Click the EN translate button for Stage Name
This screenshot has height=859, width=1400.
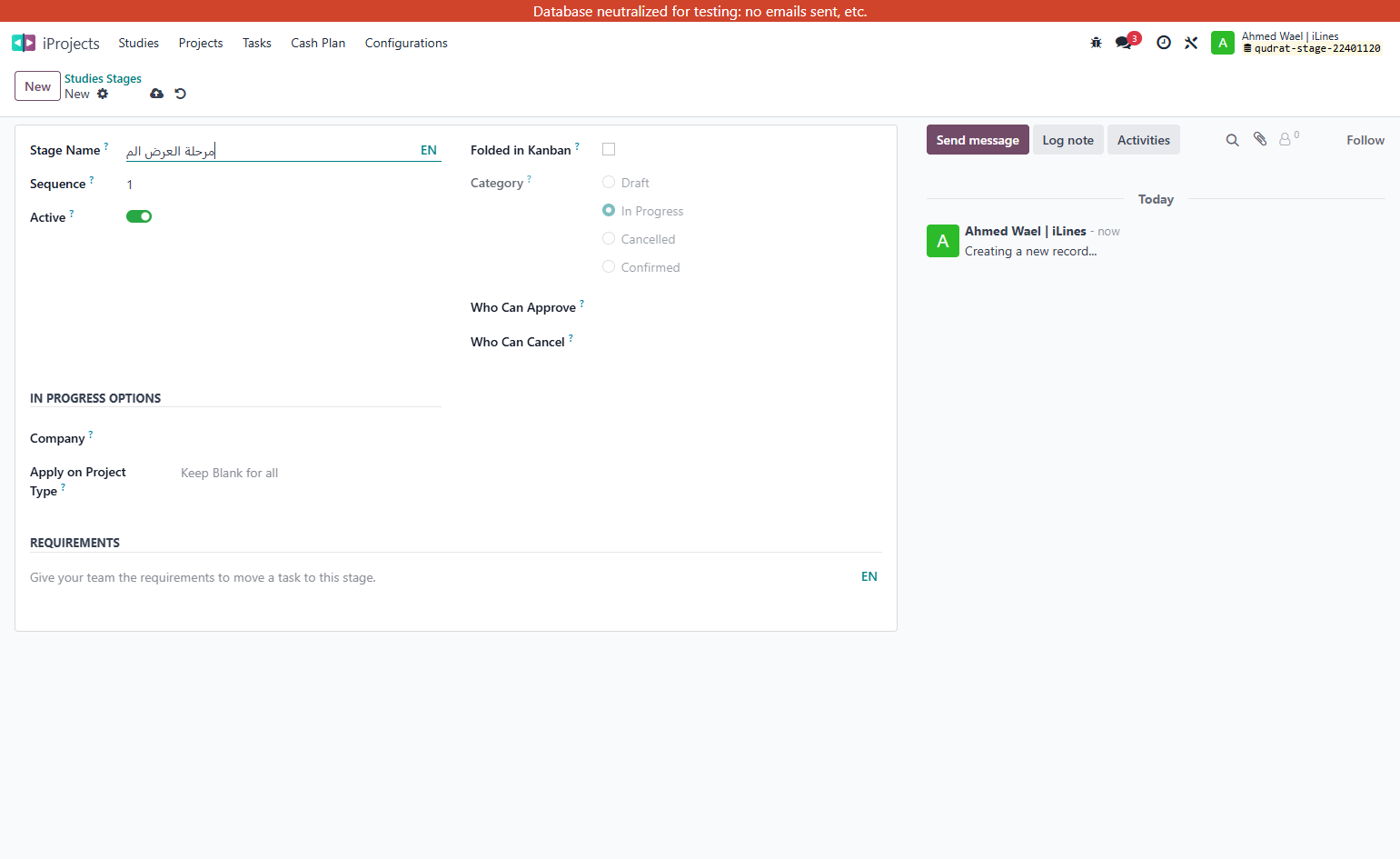pyautogui.click(x=429, y=150)
